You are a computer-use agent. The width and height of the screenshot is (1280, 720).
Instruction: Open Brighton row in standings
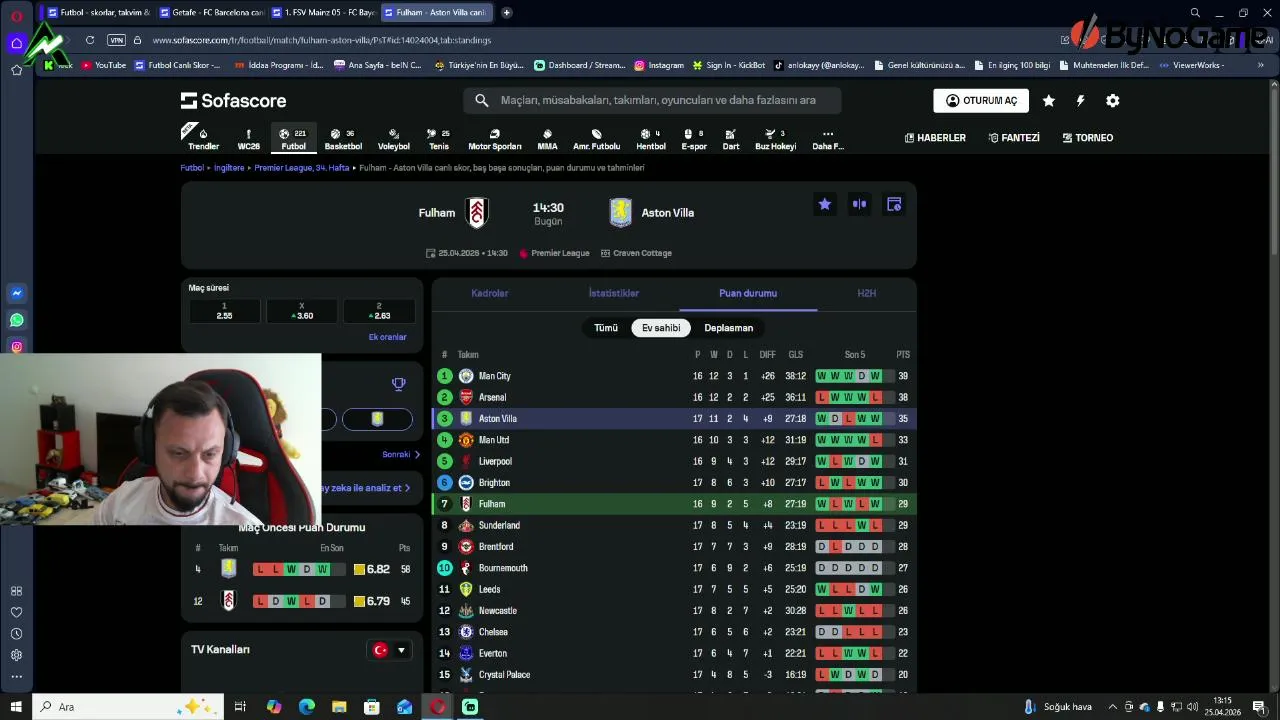[x=674, y=482]
